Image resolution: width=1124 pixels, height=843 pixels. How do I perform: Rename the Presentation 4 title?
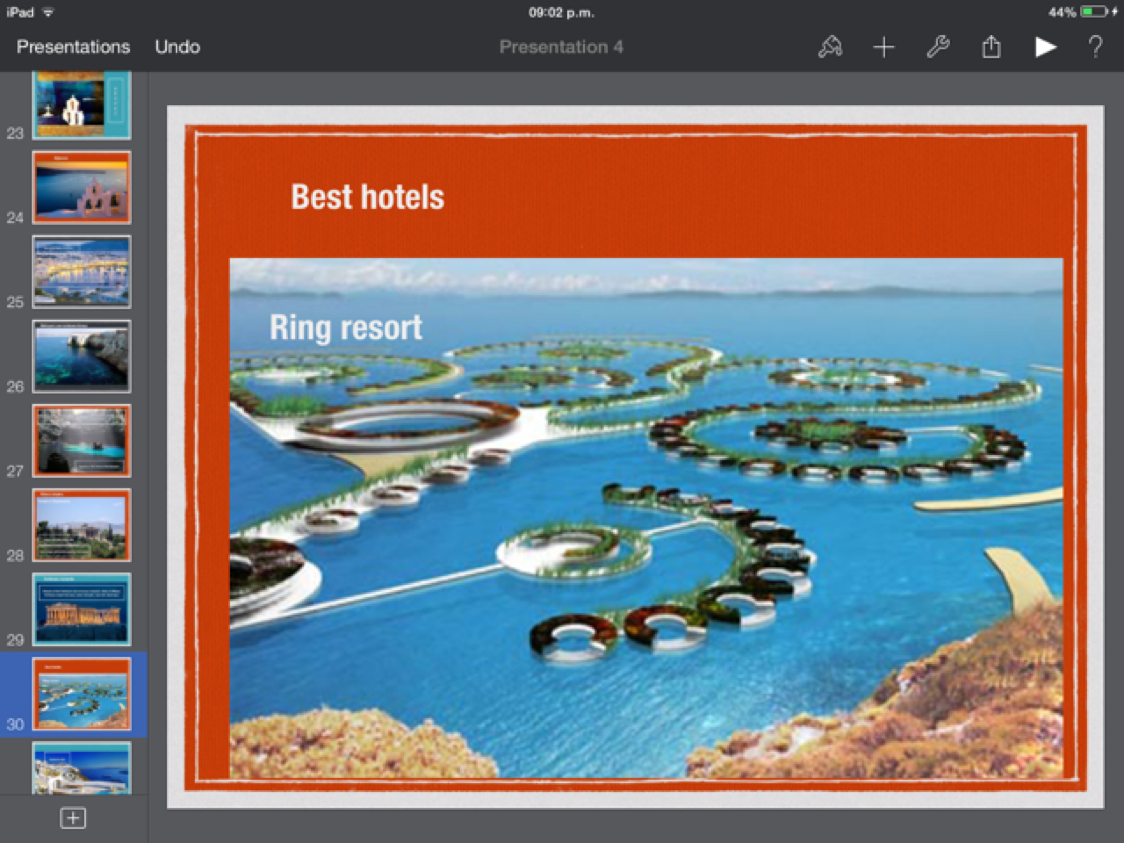click(561, 47)
